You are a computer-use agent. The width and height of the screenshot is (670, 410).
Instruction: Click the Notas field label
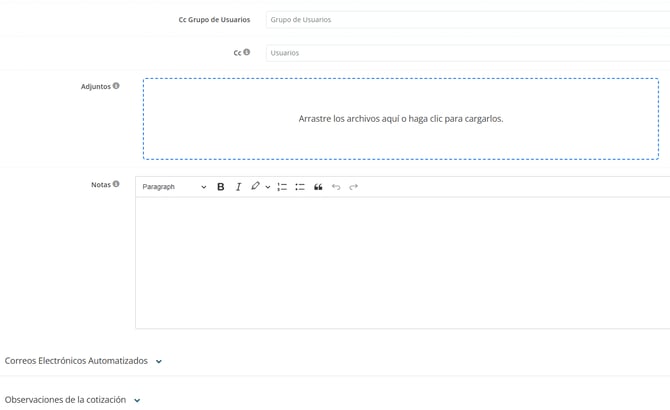100,185
